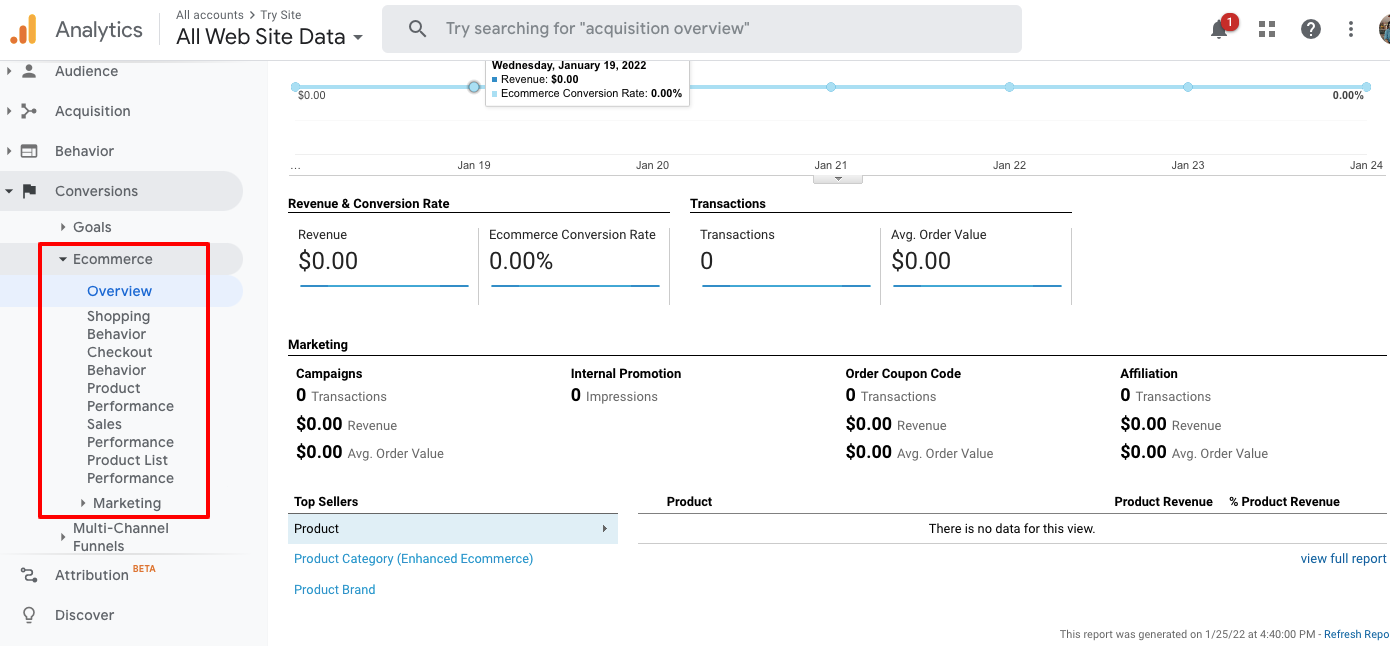Collapse the Ecommerce section
The height and width of the screenshot is (646, 1390).
point(111,258)
